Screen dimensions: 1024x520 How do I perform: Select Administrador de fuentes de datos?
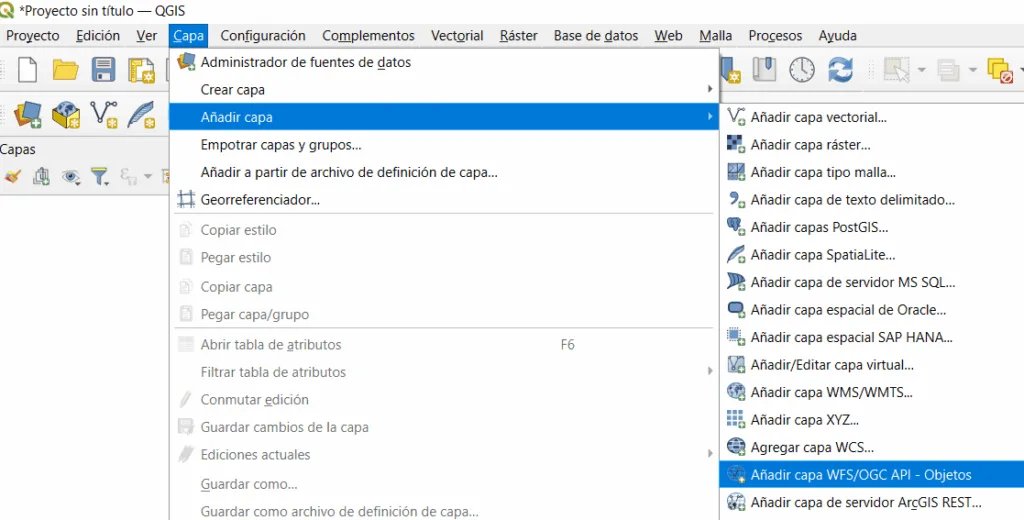(444, 62)
